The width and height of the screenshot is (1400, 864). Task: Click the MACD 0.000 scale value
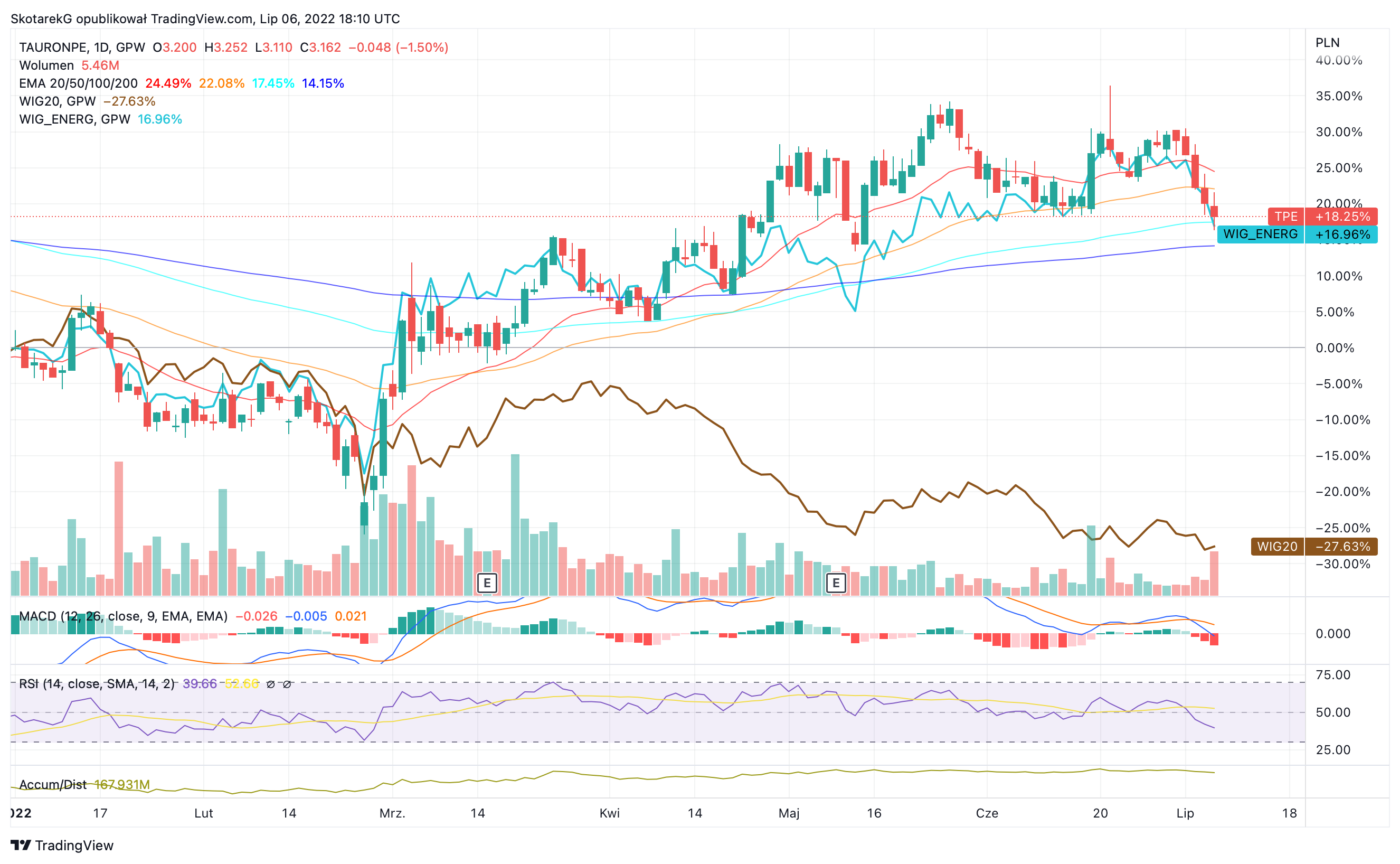[x=1333, y=633]
